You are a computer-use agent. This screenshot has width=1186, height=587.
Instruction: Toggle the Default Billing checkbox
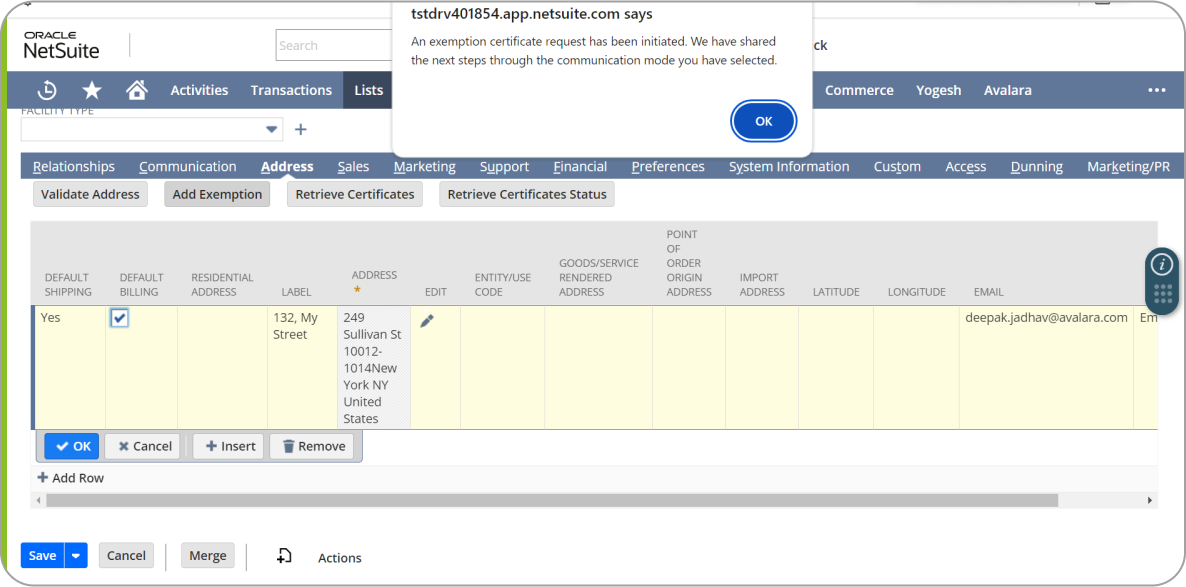[119, 317]
